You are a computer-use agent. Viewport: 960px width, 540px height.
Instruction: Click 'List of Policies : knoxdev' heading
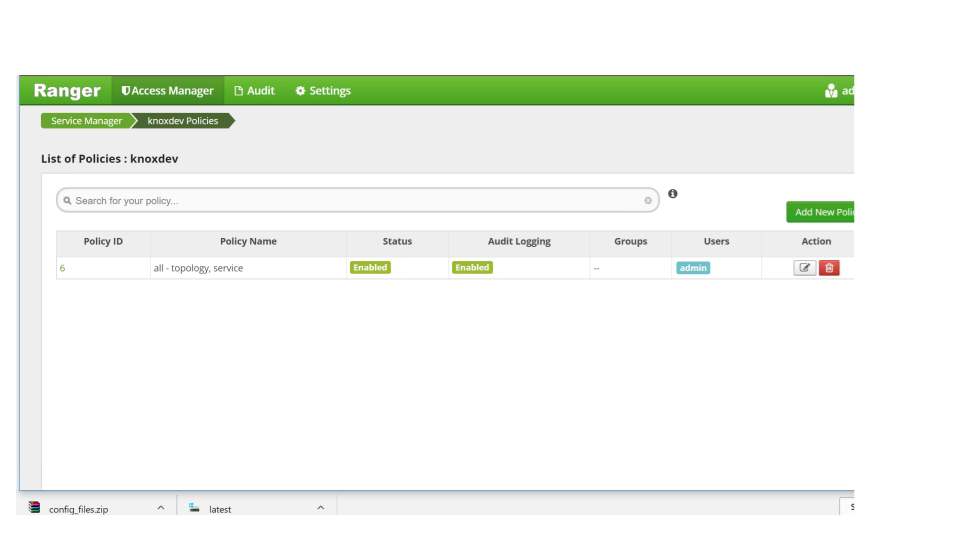pyautogui.click(x=110, y=159)
